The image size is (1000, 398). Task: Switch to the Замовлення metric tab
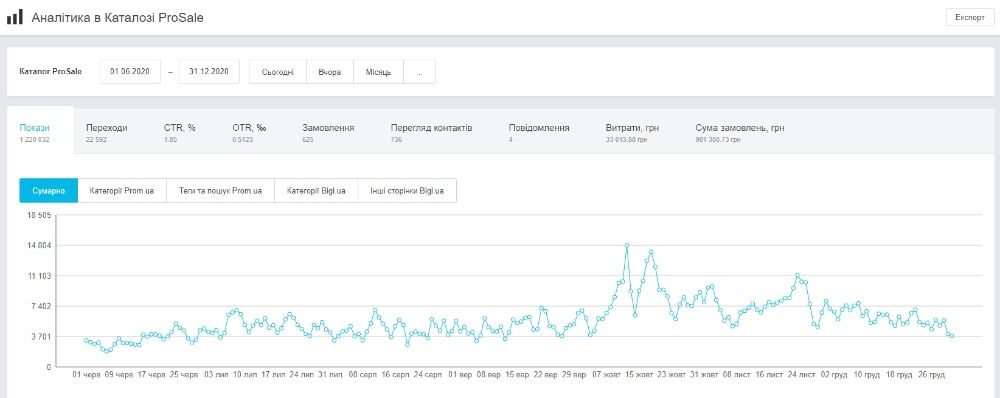click(x=328, y=132)
